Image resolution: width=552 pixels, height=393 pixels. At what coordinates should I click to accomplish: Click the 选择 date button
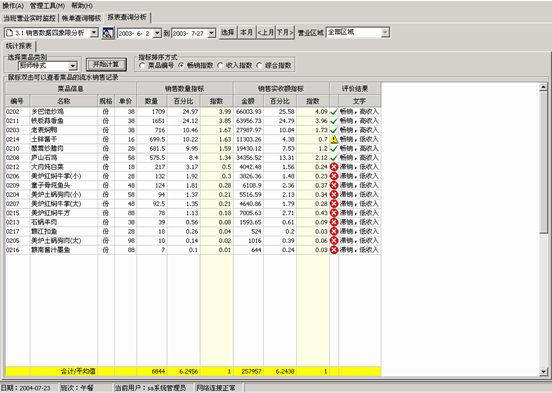(x=228, y=32)
